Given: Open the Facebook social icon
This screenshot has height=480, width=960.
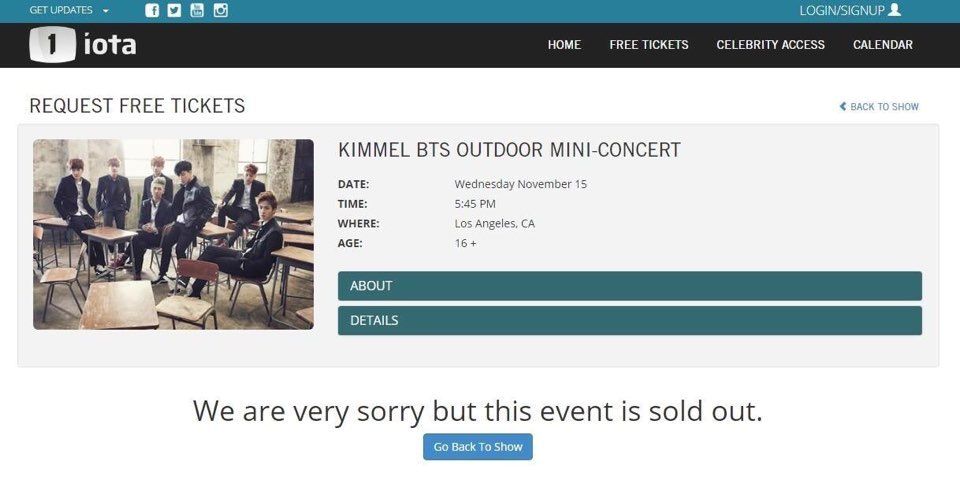Looking at the screenshot, I should point(152,10).
